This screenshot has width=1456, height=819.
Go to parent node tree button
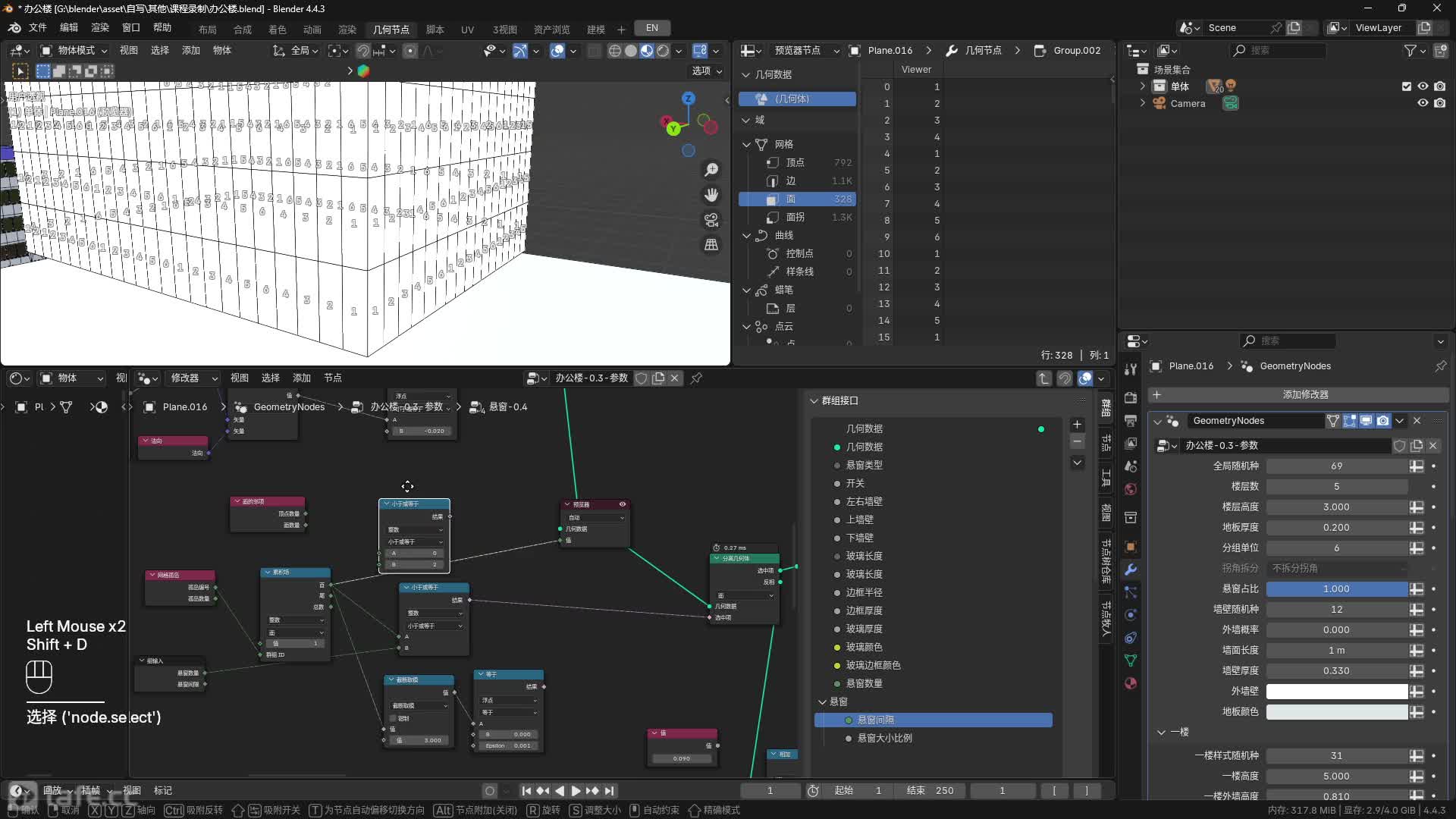[x=1044, y=378]
